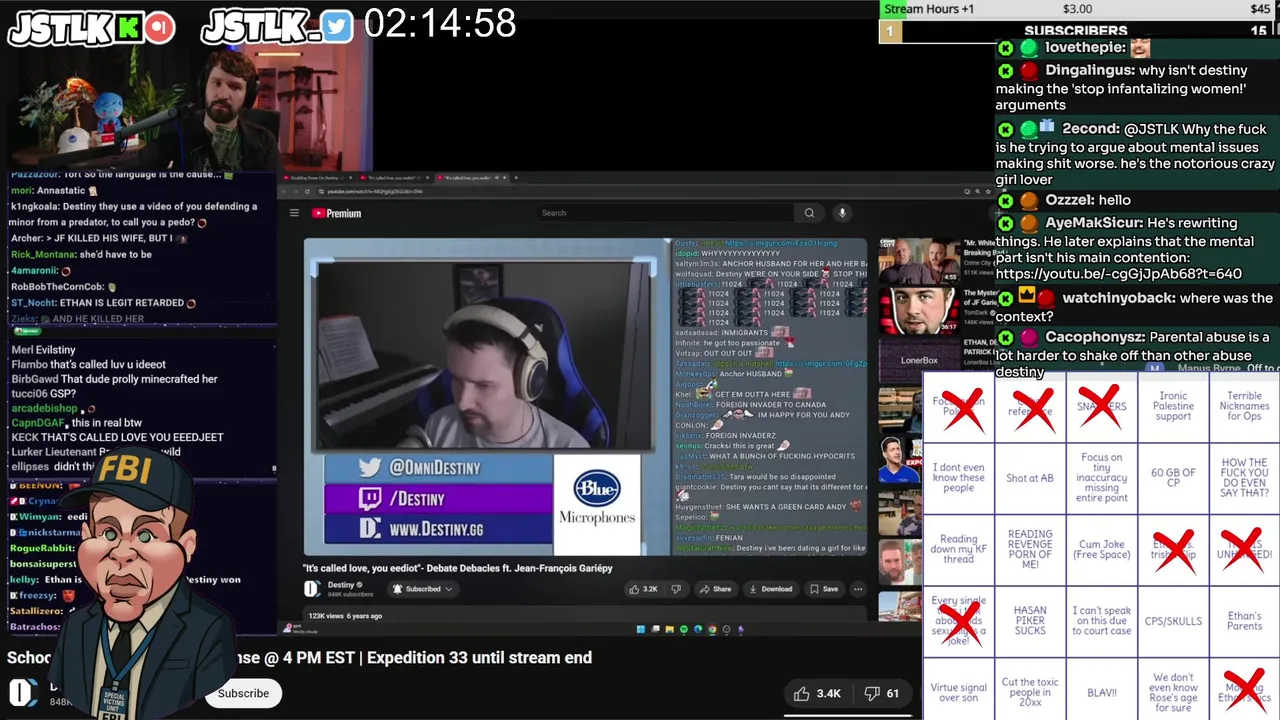Download the Debate Debacles video
The image size is (1280, 720).
(769, 589)
